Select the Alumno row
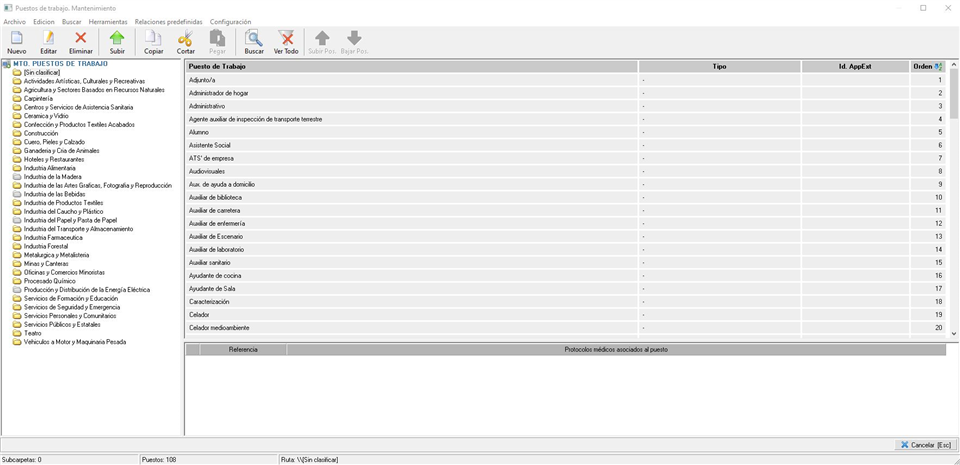Image resolution: width=960 pixels, height=465 pixels. pos(568,132)
